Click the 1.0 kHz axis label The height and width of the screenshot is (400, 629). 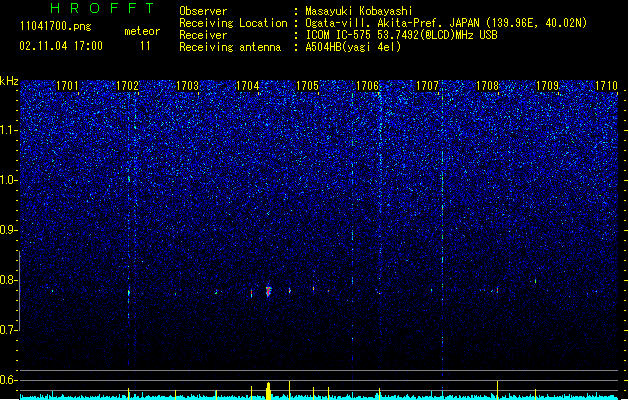(9, 180)
